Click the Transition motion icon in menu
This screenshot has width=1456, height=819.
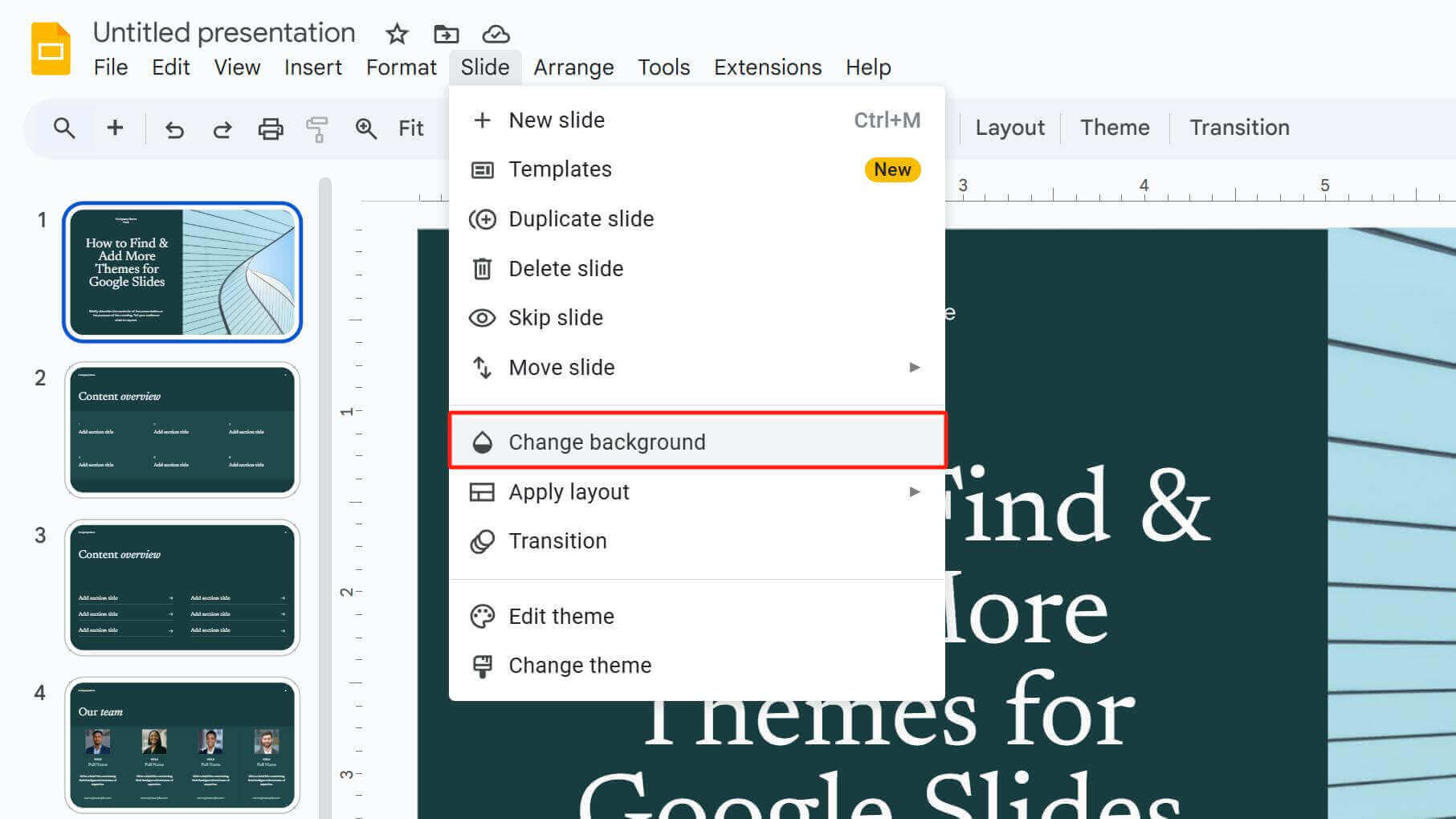tap(482, 541)
